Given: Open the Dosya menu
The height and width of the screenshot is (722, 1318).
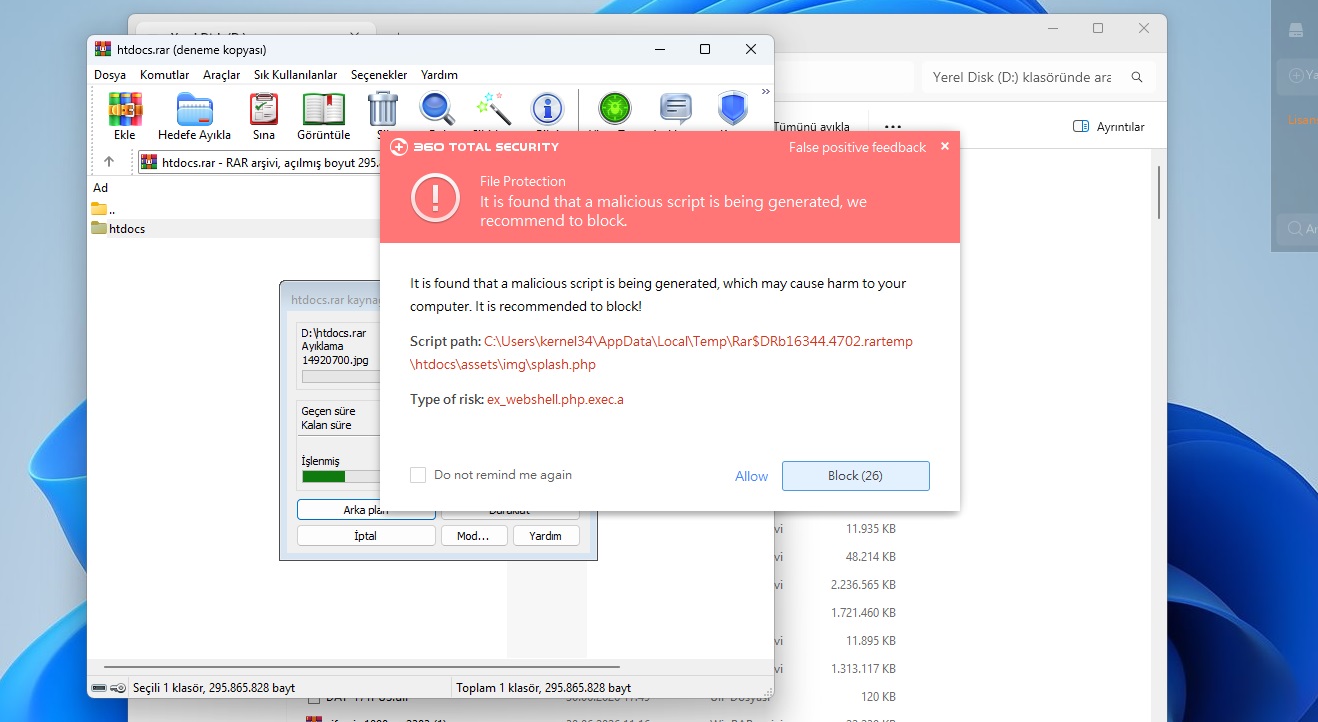Looking at the screenshot, I should coord(110,75).
